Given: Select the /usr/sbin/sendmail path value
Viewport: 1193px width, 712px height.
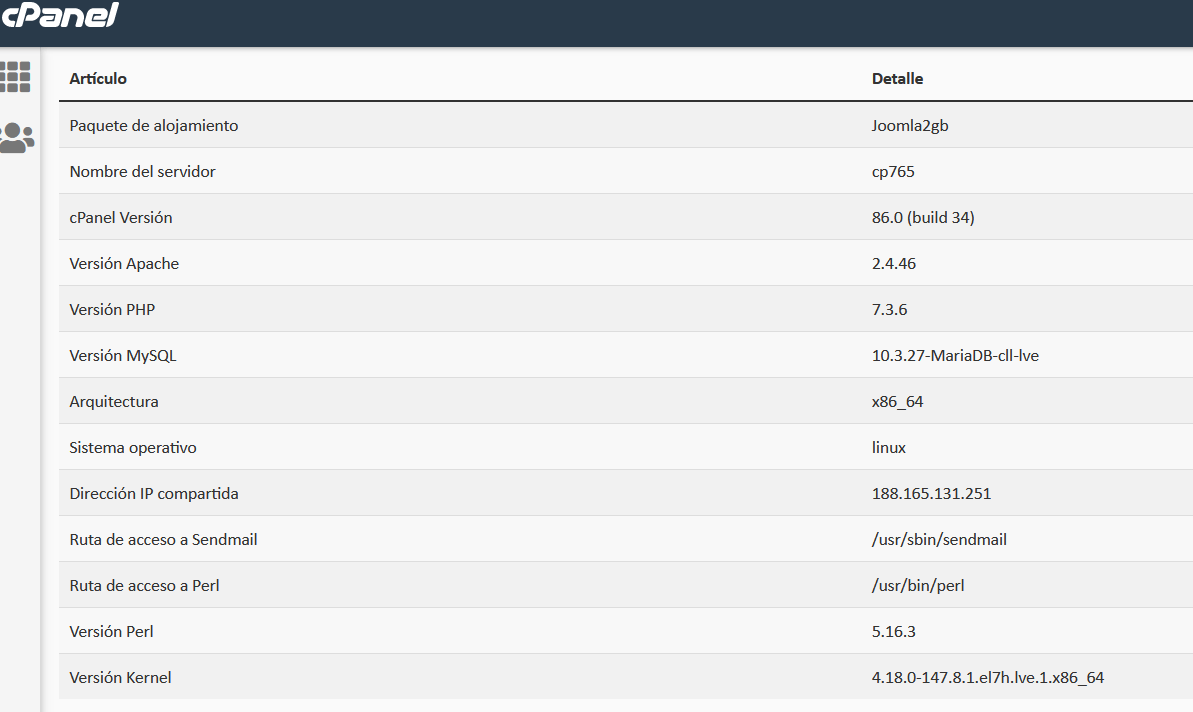Looking at the screenshot, I should click(x=939, y=540).
